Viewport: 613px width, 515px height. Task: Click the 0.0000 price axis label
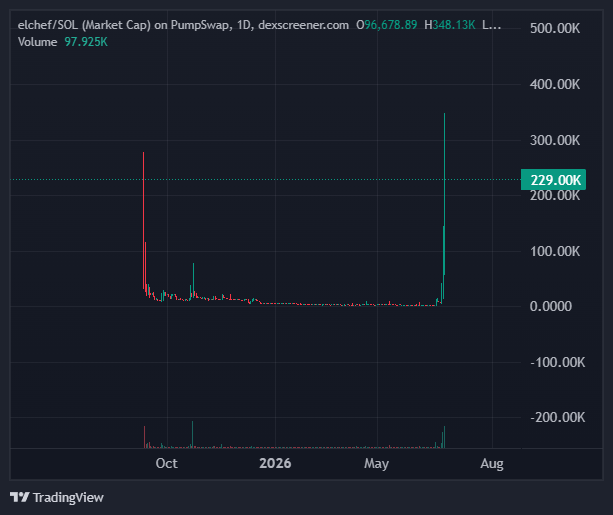click(550, 306)
